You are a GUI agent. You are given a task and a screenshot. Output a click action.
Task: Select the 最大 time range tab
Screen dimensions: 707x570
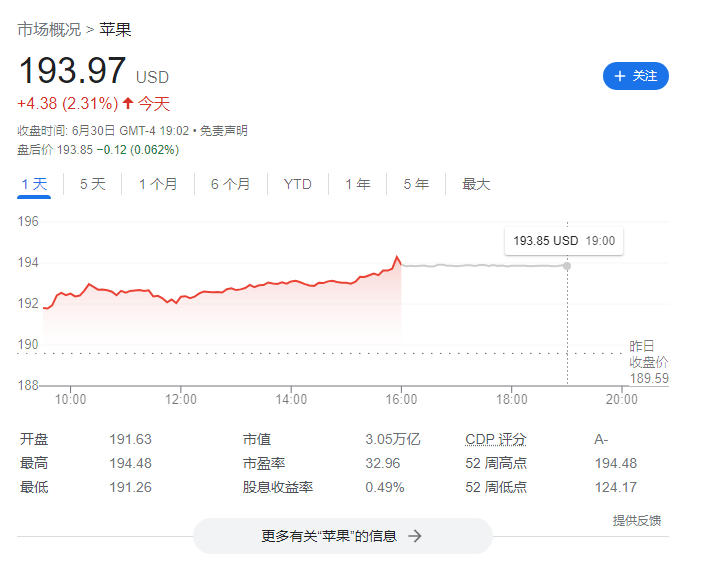pos(476,184)
